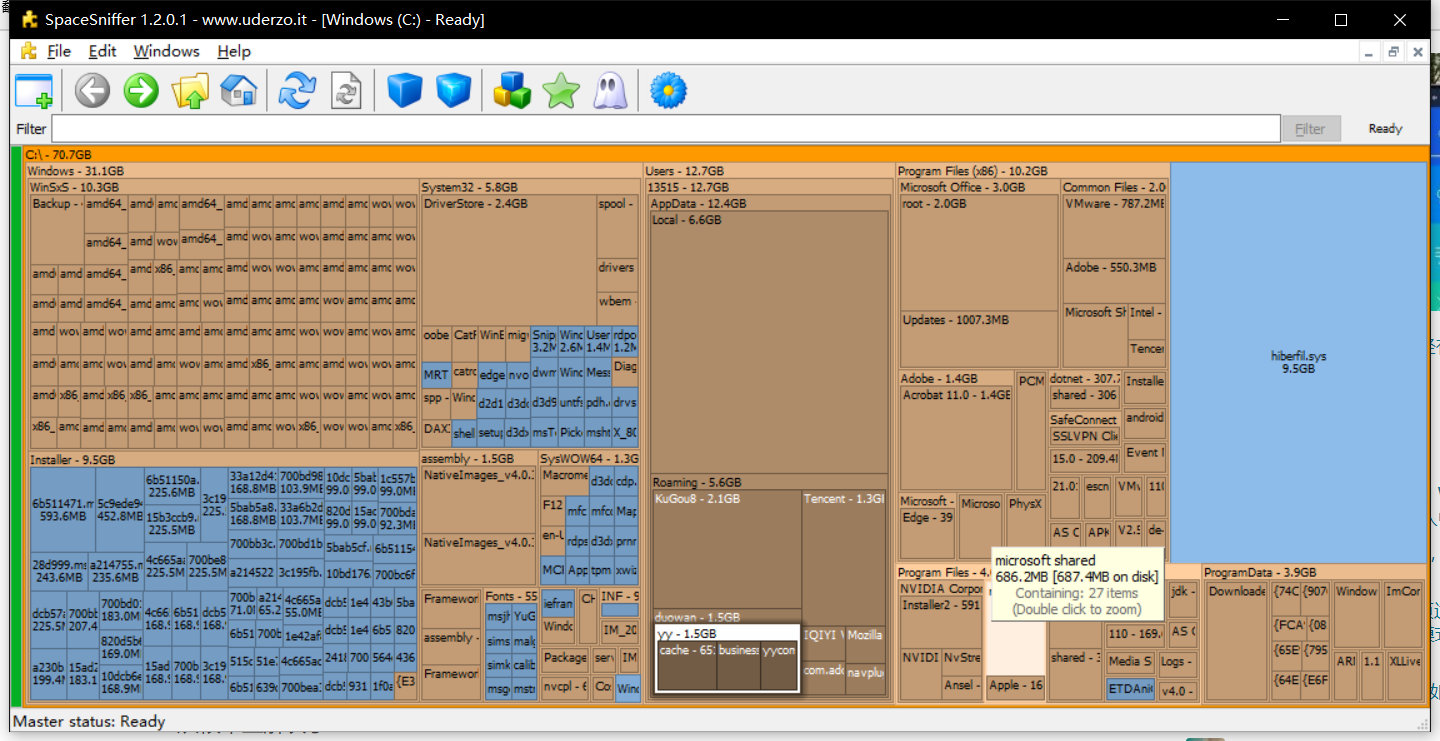The width and height of the screenshot is (1440, 741).
Task: Go back using the grey left arrow
Action: pyautogui.click(x=92, y=91)
